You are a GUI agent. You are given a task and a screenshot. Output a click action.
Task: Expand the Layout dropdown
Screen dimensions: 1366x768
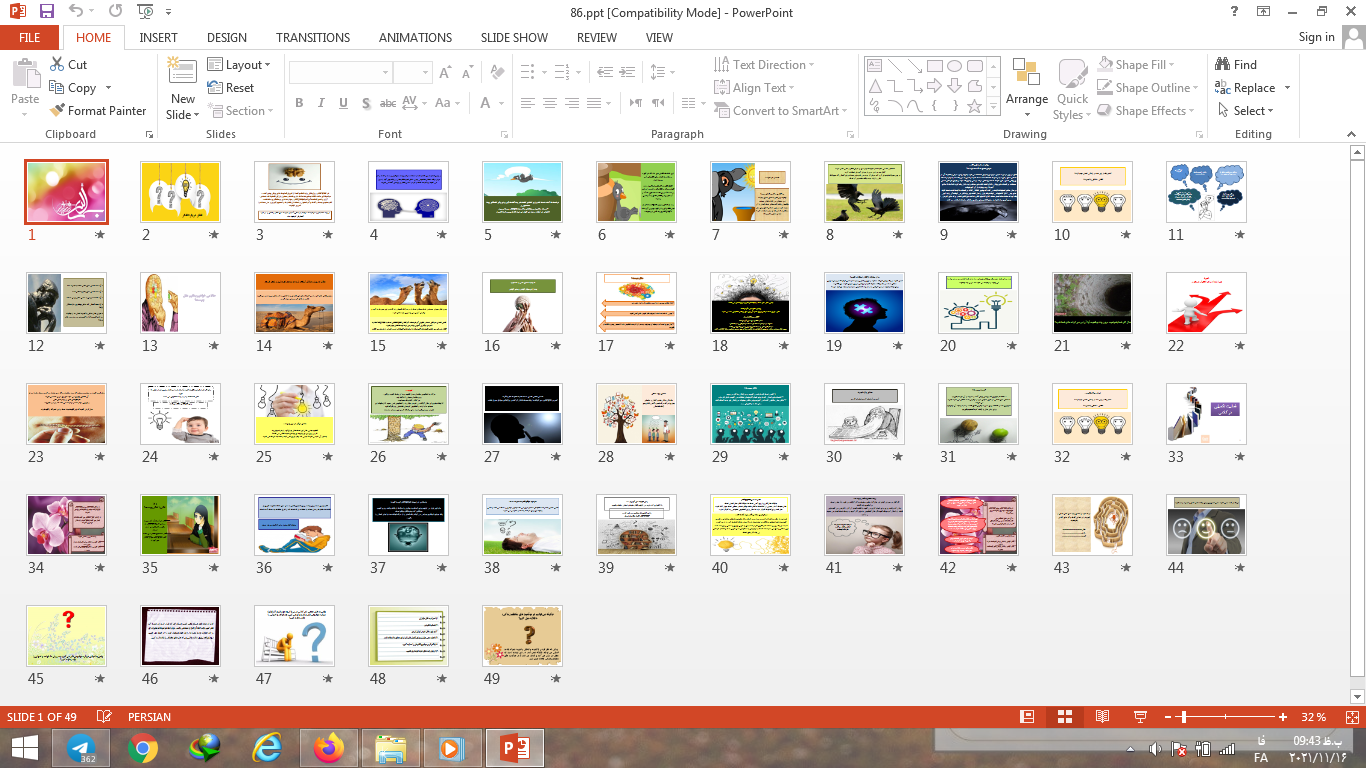click(239, 65)
